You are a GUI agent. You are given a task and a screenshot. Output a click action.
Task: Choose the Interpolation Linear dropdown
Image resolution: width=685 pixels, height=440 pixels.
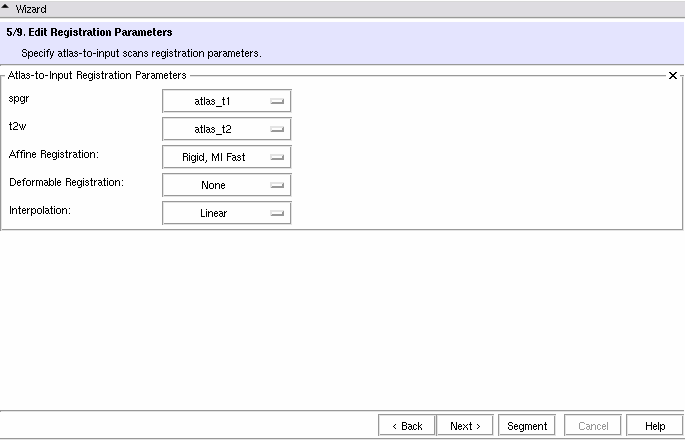pos(226,213)
